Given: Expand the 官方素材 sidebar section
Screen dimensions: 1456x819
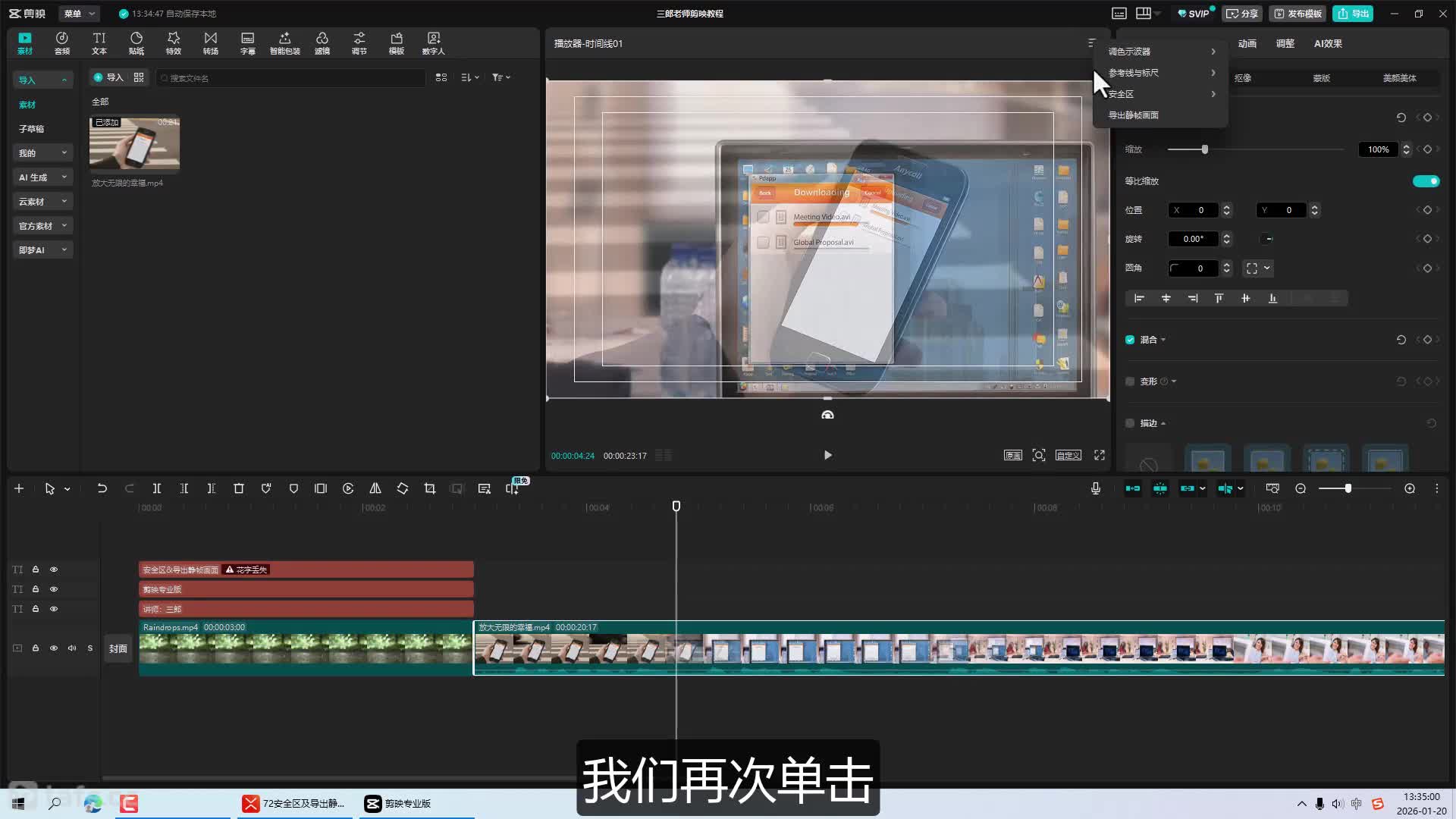Looking at the screenshot, I should [x=42, y=226].
